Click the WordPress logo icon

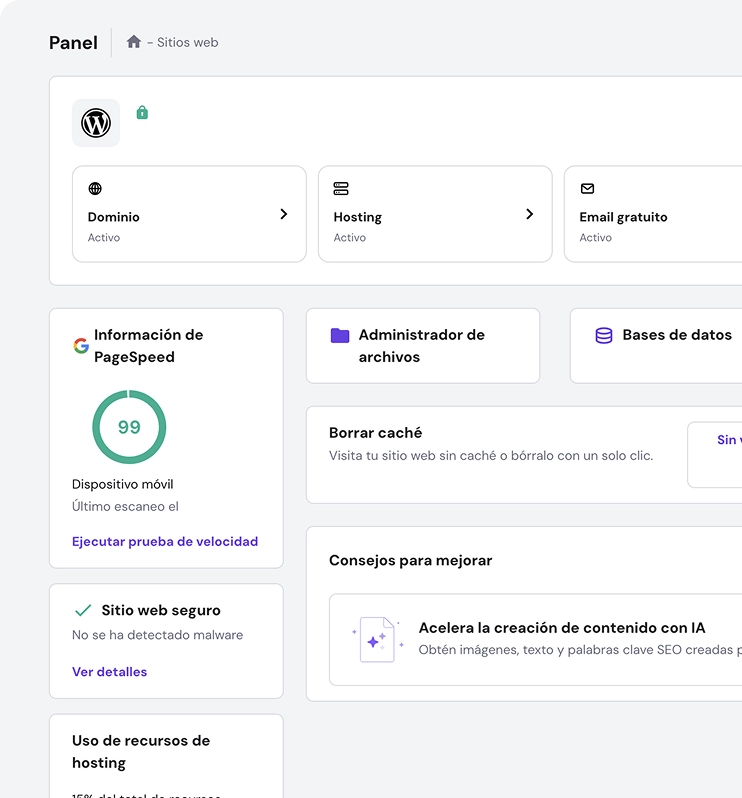point(96,123)
